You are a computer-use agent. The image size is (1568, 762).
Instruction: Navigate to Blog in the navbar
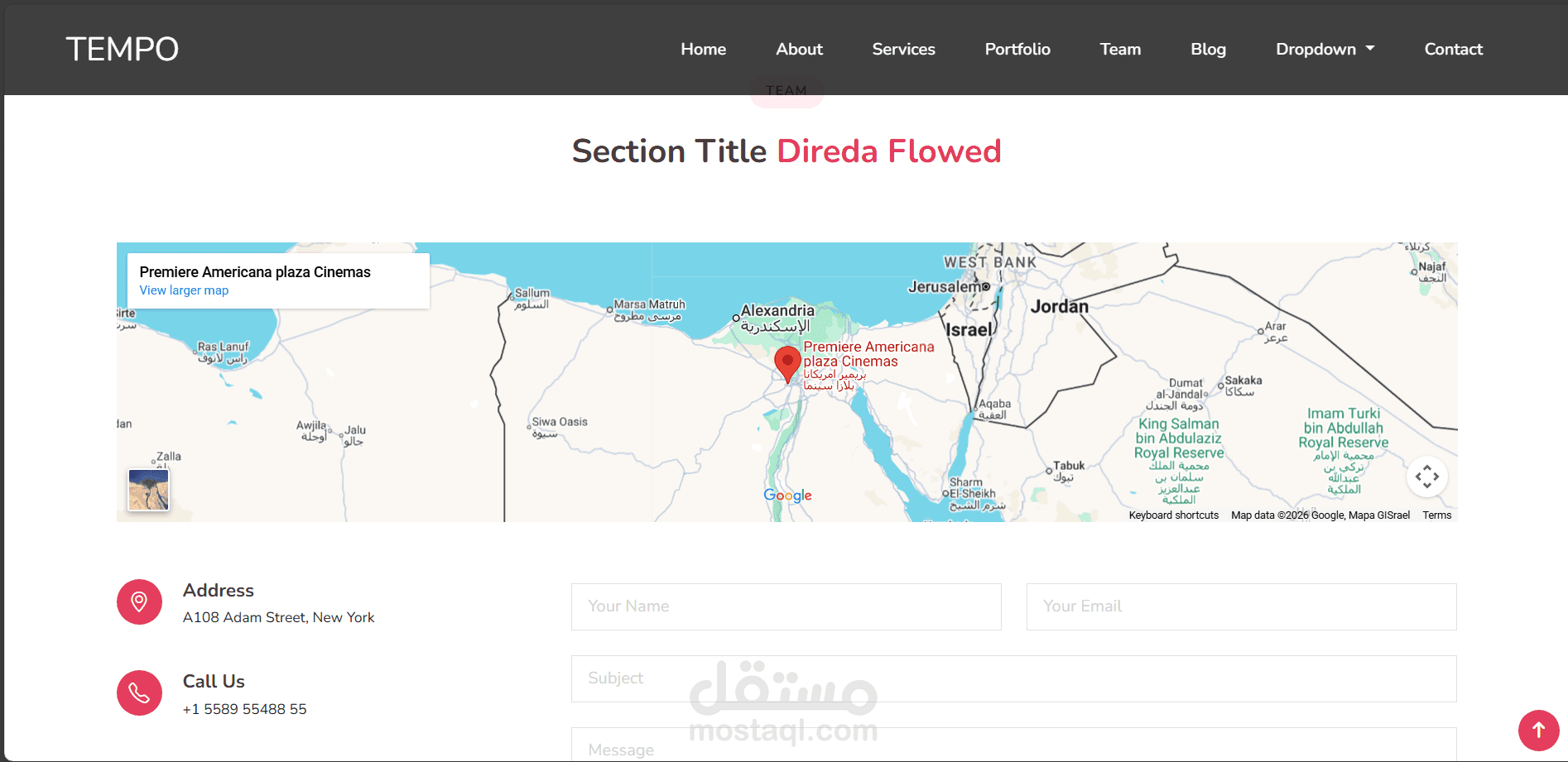click(x=1208, y=49)
